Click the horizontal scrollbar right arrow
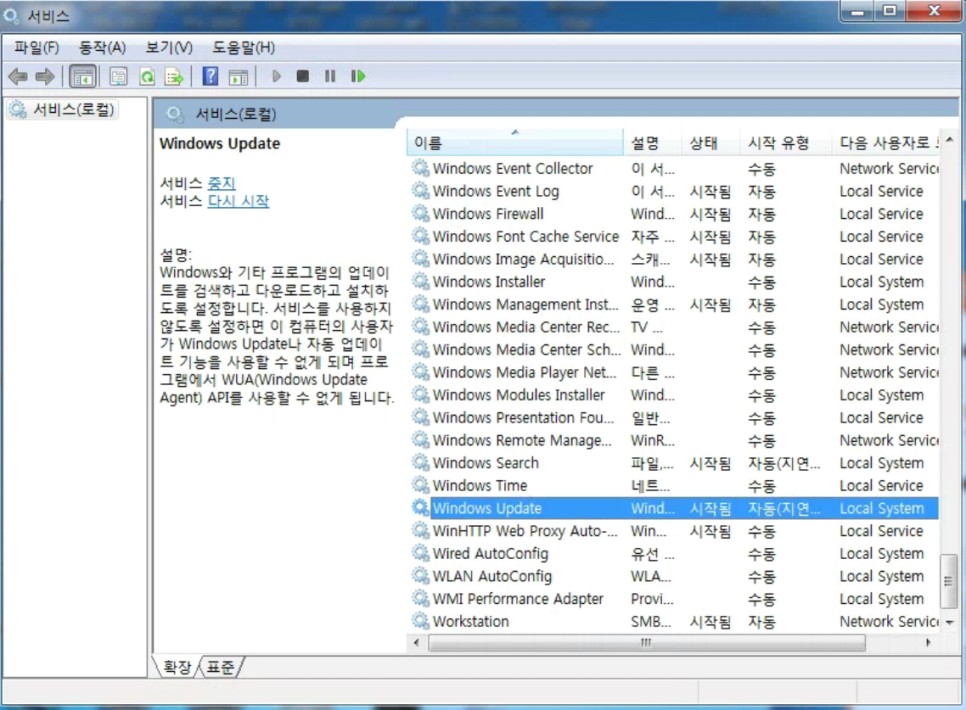966x710 pixels. [x=928, y=643]
